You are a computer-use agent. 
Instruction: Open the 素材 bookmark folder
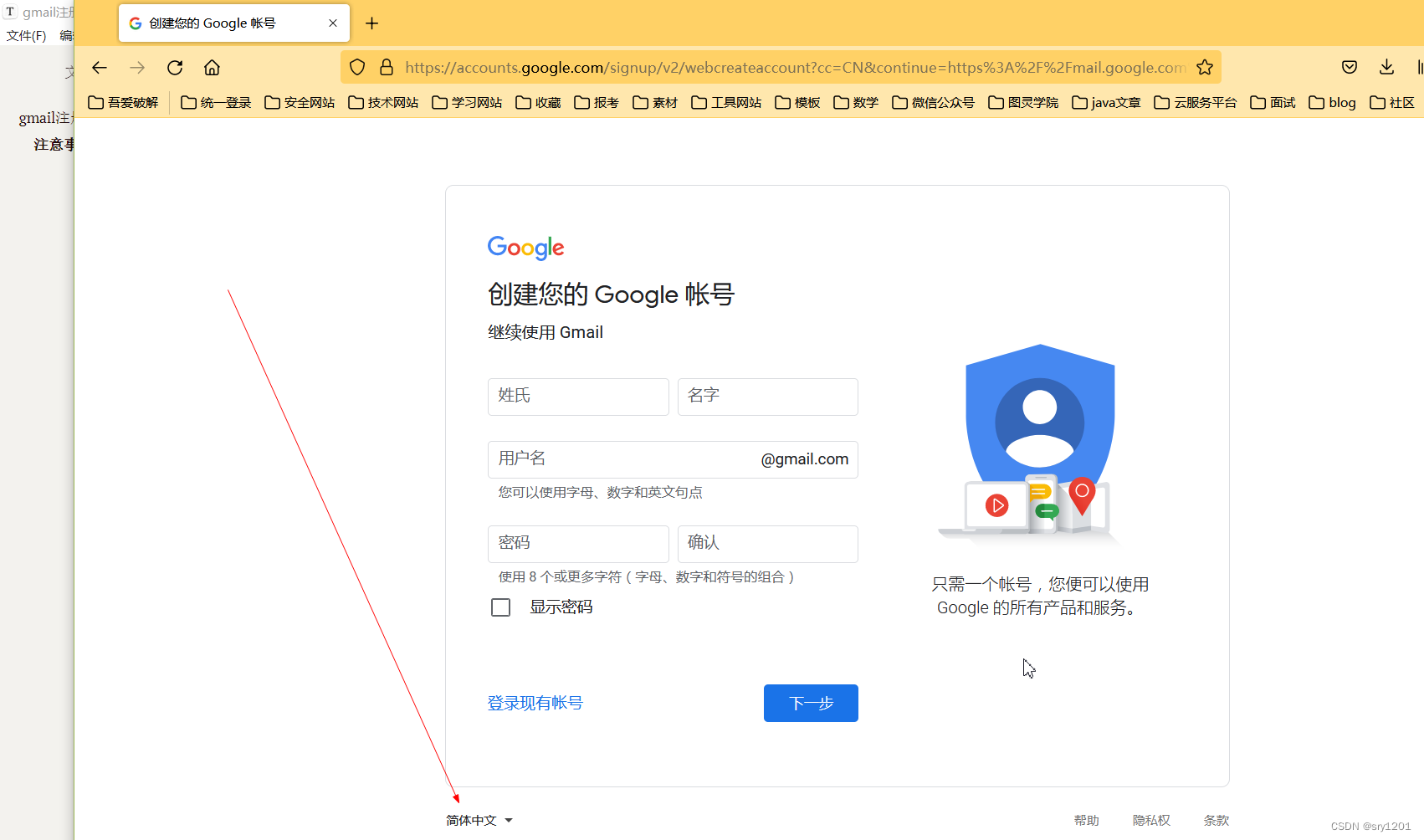point(655,102)
